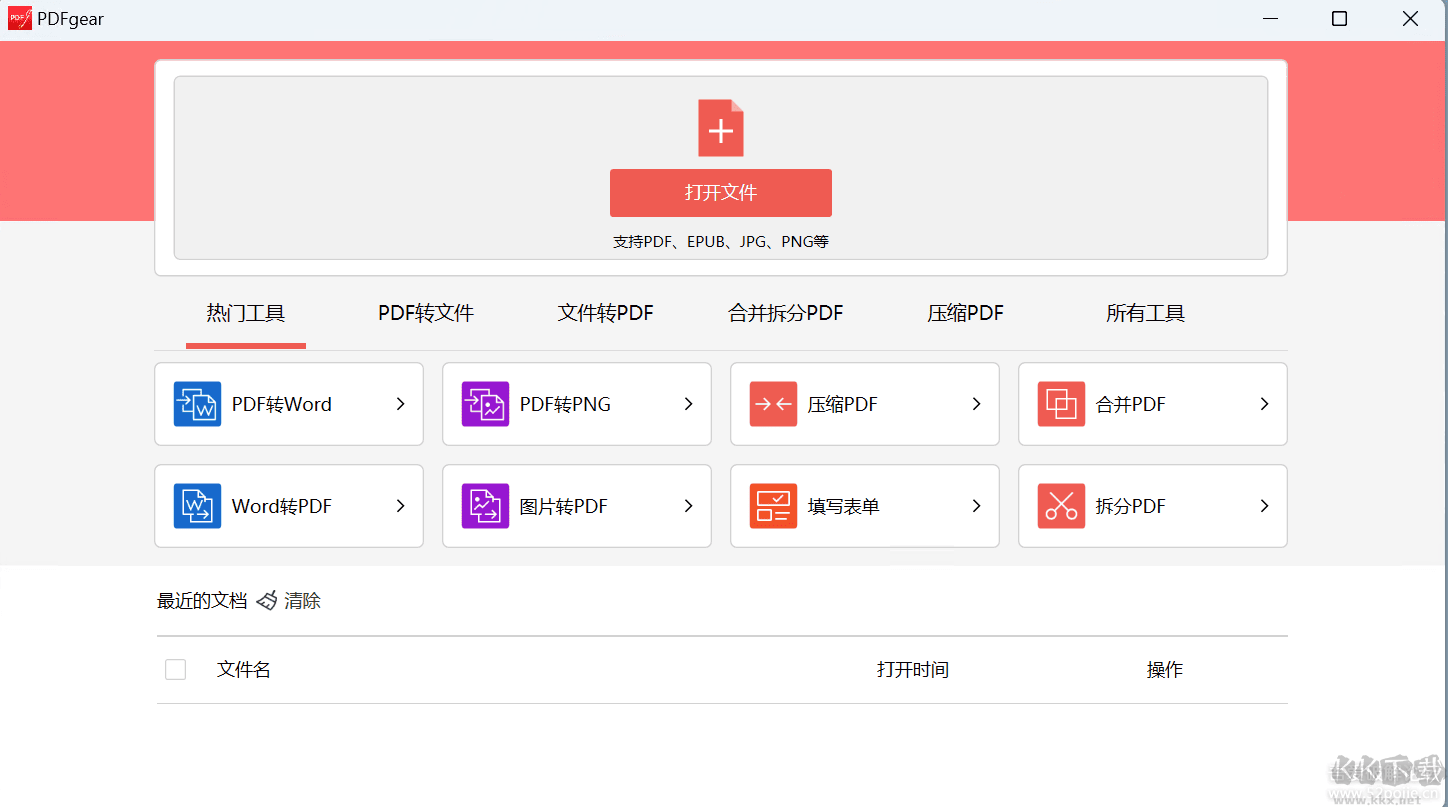Image resolution: width=1448 pixels, height=807 pixels.
Task: Click the red add-file plus icon
Action: [720, 128]
